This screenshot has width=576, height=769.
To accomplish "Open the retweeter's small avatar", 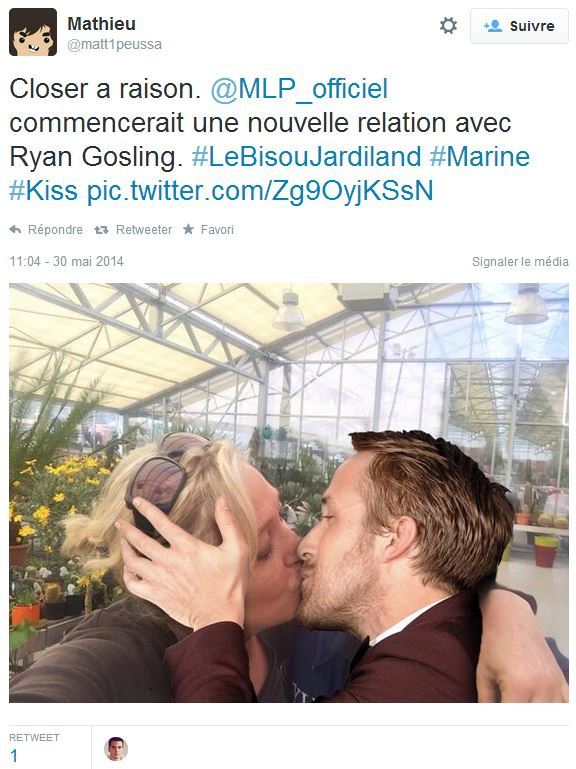I will [116, 748].
